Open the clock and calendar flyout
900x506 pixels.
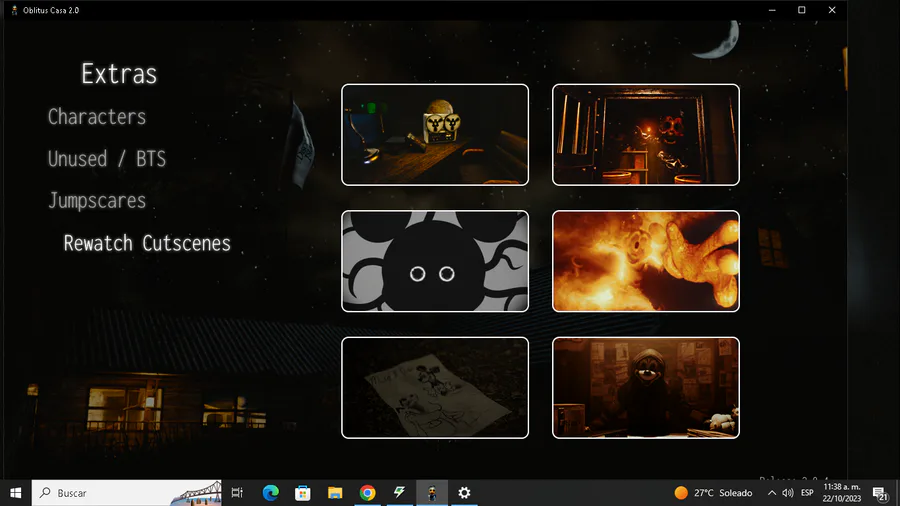(842, 493)
